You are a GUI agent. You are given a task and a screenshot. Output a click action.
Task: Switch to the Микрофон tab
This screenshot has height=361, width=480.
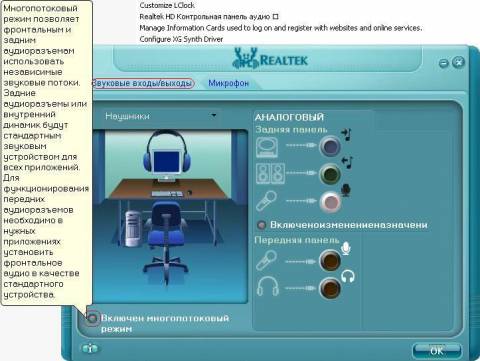tap(229, 83)
